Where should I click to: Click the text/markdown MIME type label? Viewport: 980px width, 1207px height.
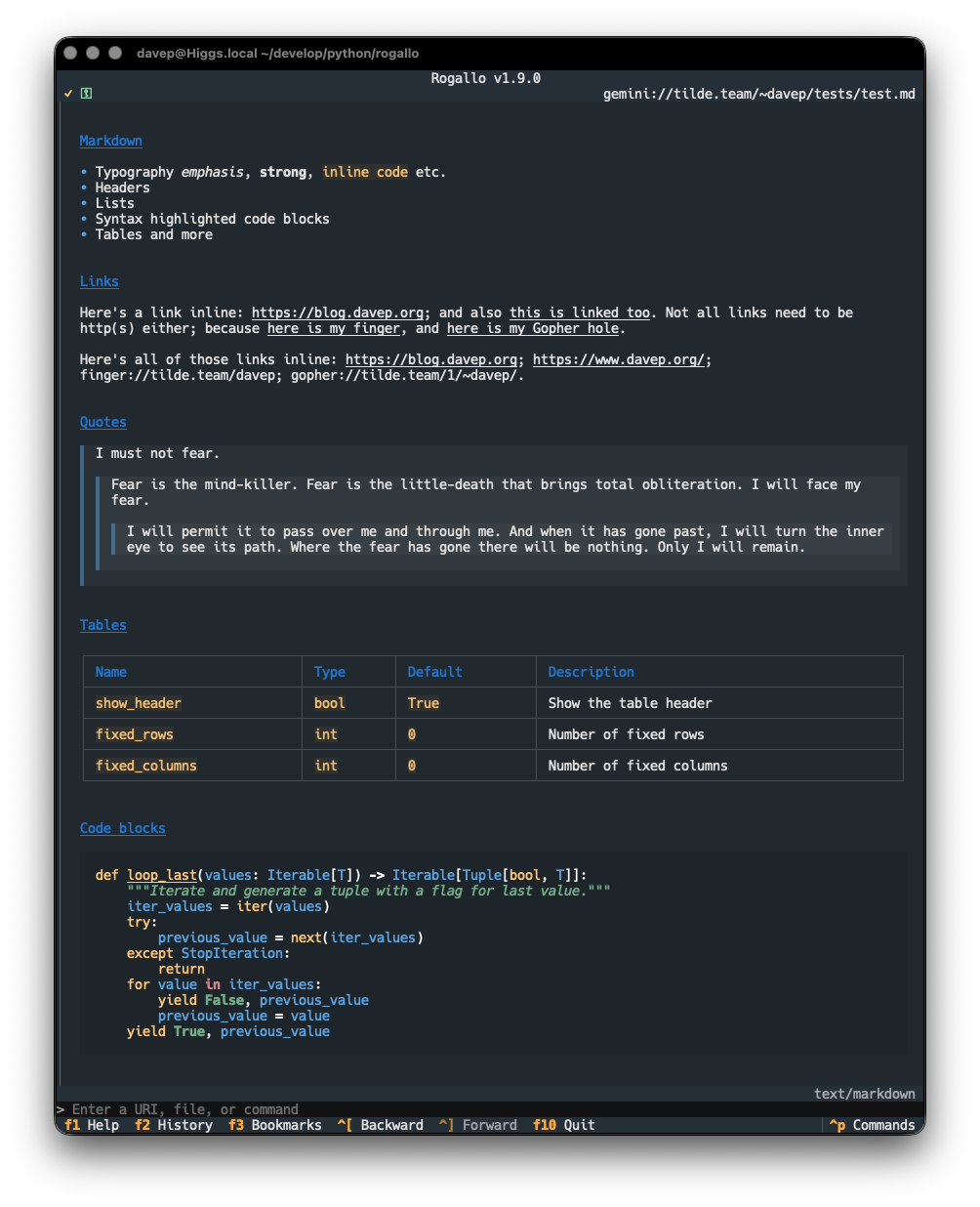point(865,1094)
